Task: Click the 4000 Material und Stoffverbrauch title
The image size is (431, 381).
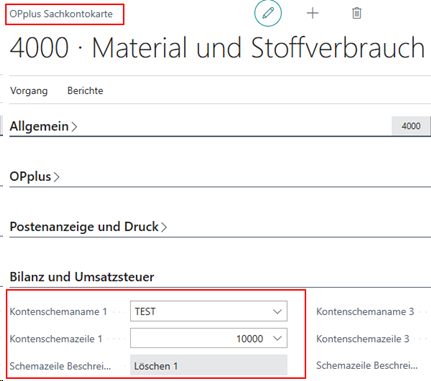Action: point(217,48)
